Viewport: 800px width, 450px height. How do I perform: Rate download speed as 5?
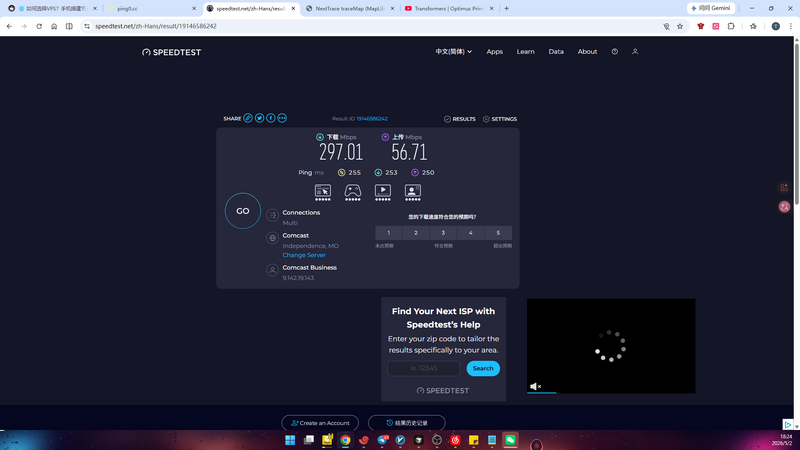[498, 233]
